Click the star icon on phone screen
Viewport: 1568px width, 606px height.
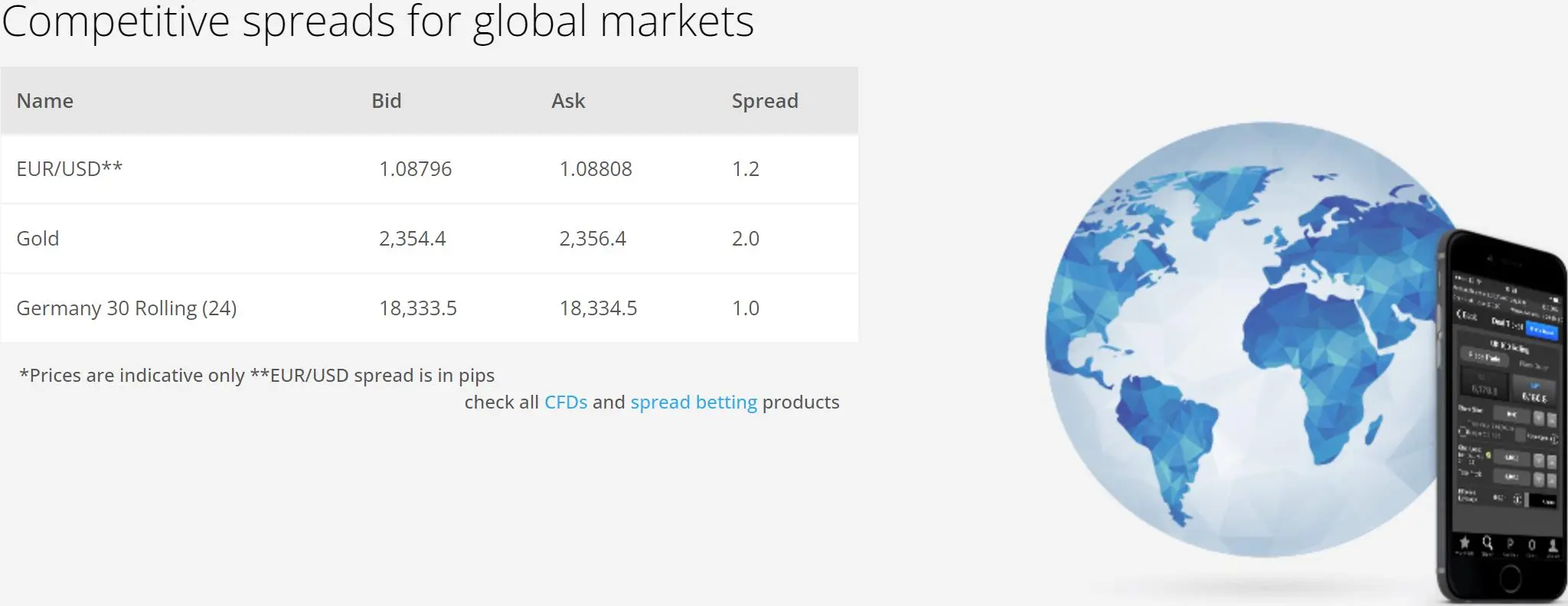tap(1464, 542)
